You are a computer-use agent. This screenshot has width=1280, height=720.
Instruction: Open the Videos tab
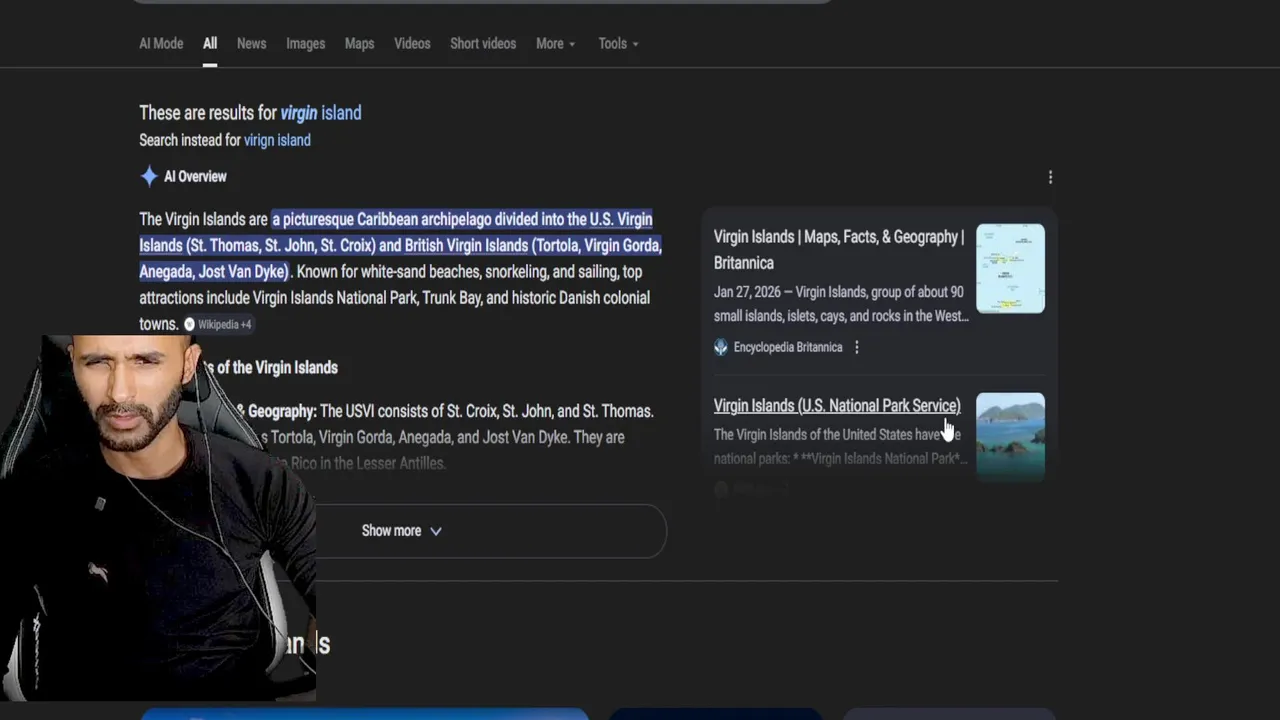[x=412, y=44]
